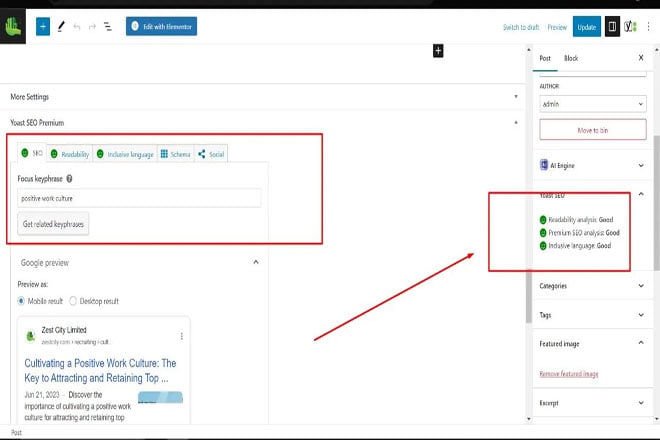
Task: Click the Preview as: label
Action: pyautogui.click(x=32, y=284)
